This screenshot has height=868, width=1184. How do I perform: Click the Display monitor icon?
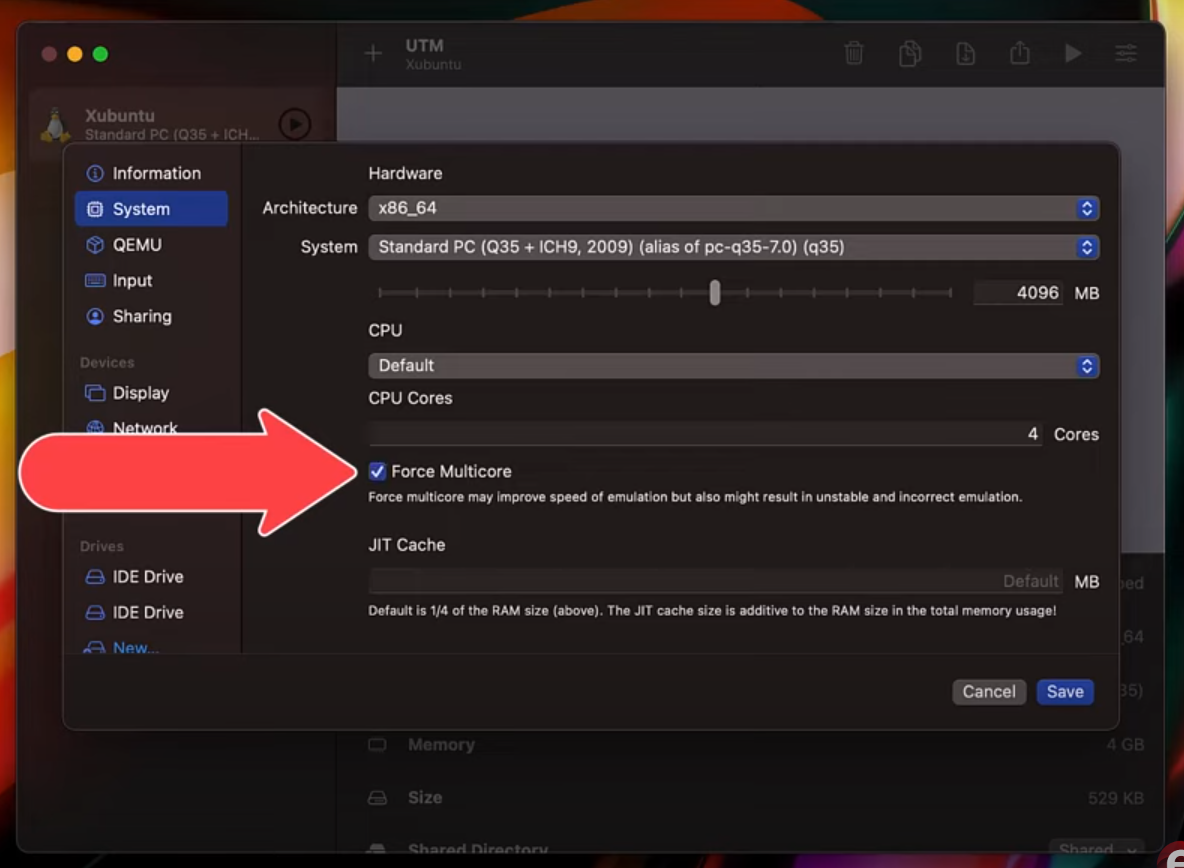95,392
